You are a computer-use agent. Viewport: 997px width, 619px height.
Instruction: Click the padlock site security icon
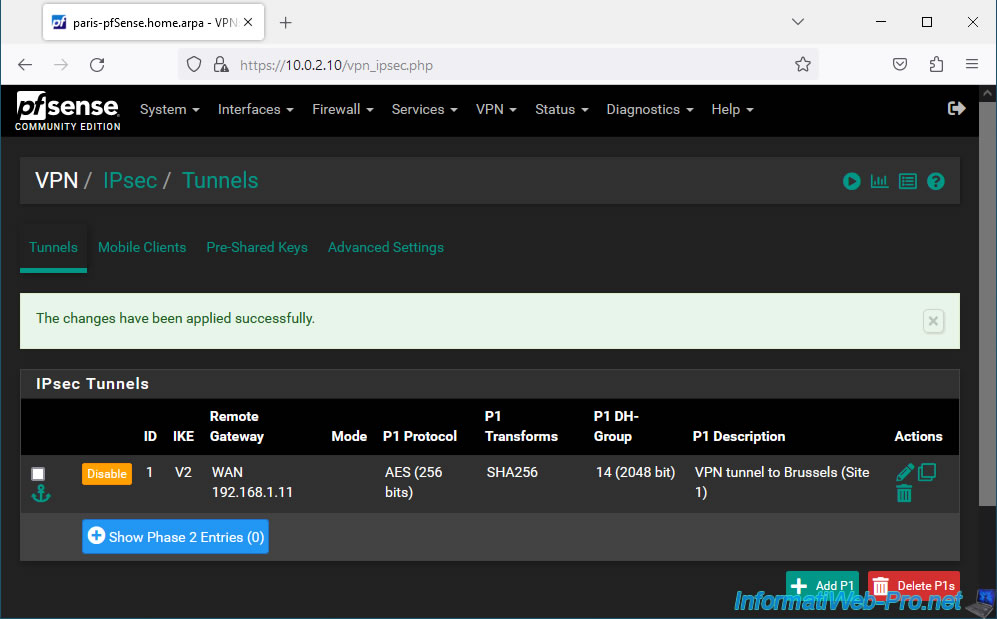tap(221, 65)
